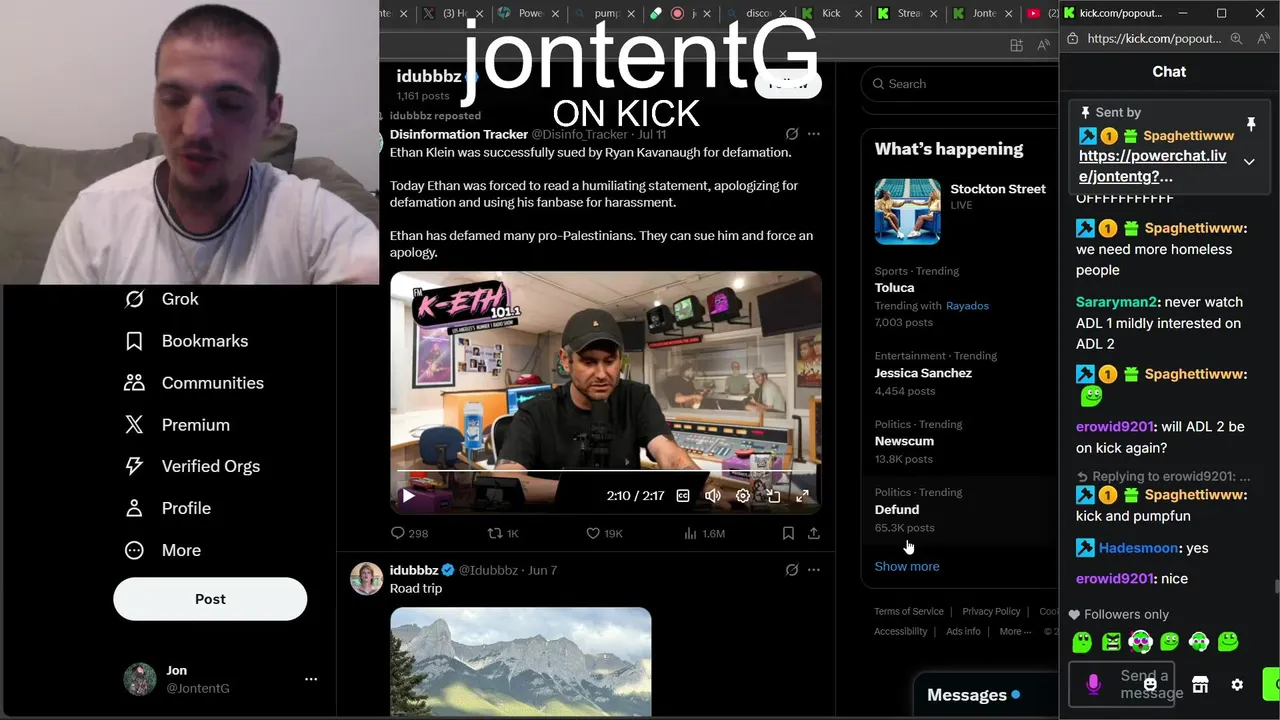Go to Communities in the sidebar

click(x=194, y=383)
